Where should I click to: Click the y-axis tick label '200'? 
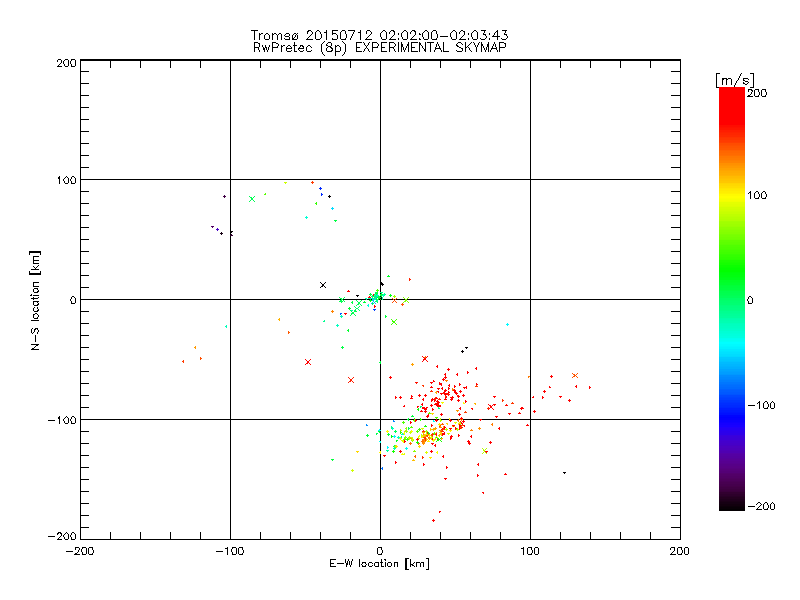click(x=66, y=63)
